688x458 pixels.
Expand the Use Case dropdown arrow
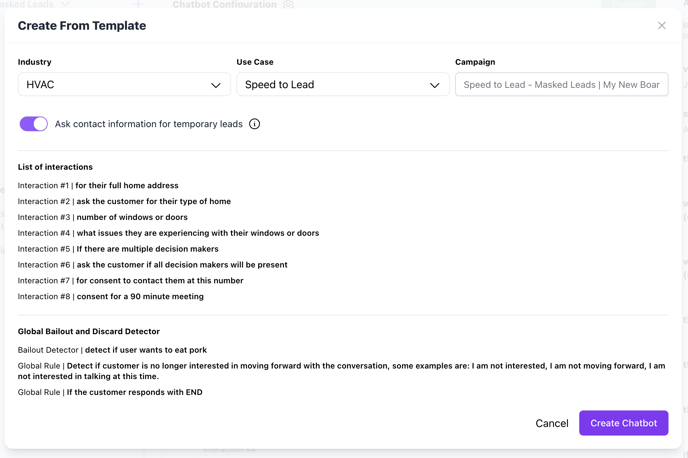[434, 85]
